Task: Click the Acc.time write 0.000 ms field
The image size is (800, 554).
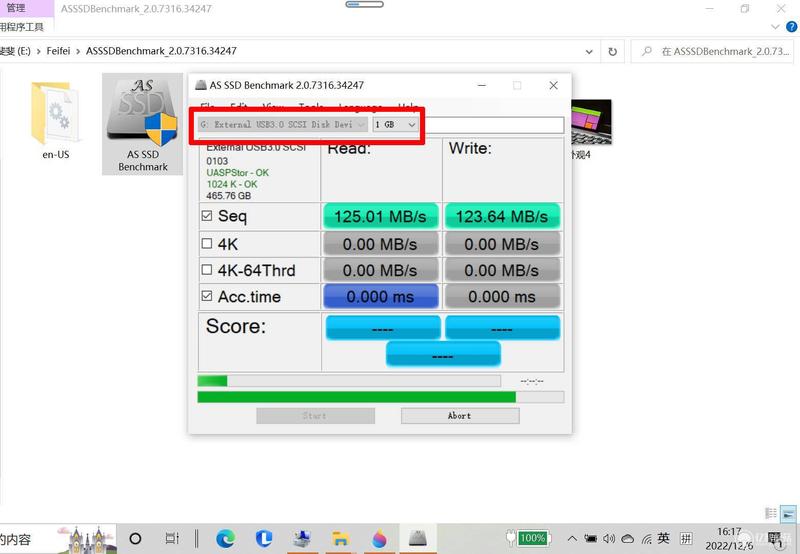Action: click(502, 296)
